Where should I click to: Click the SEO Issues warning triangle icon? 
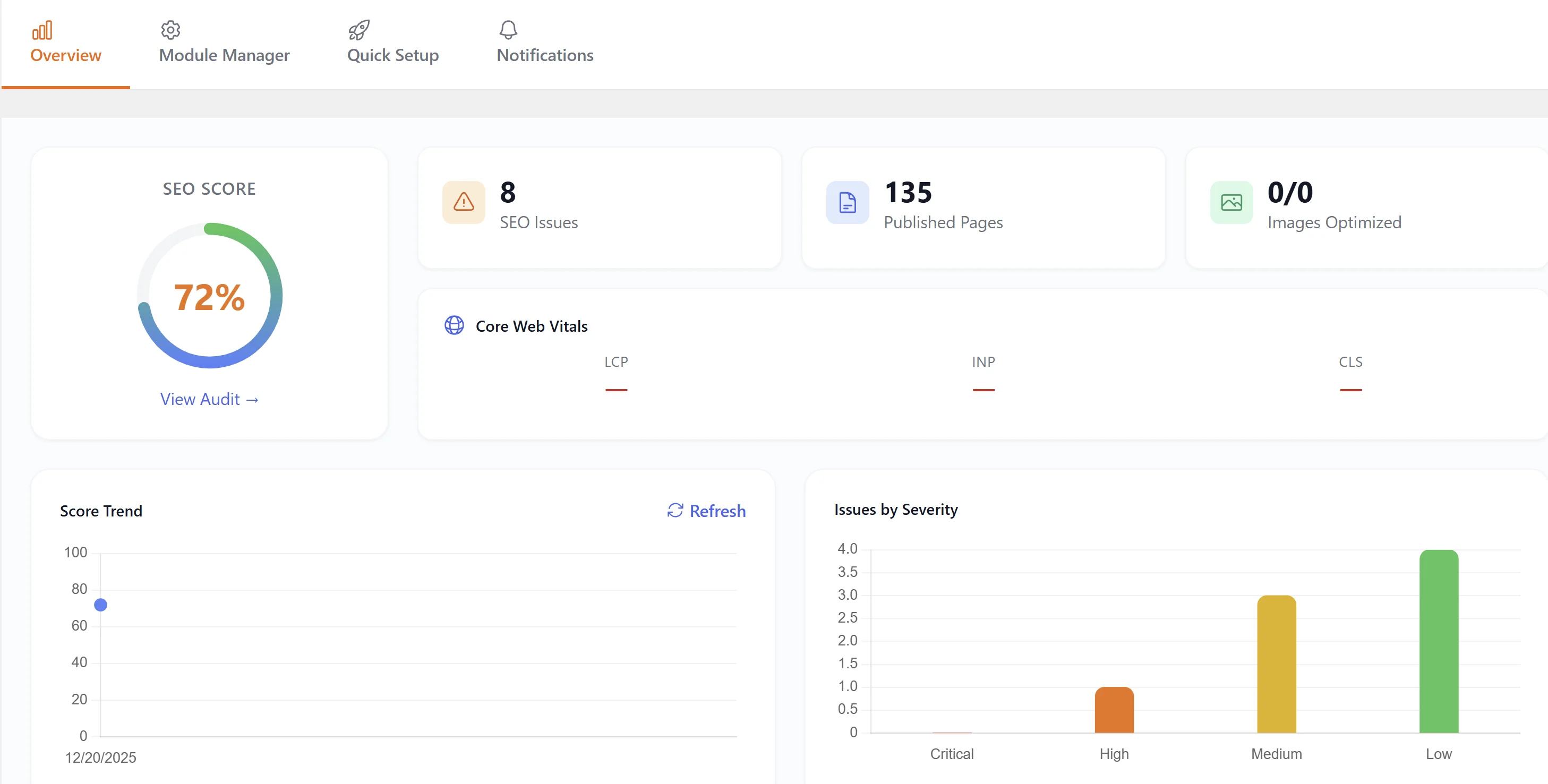[x=463, y=202]
